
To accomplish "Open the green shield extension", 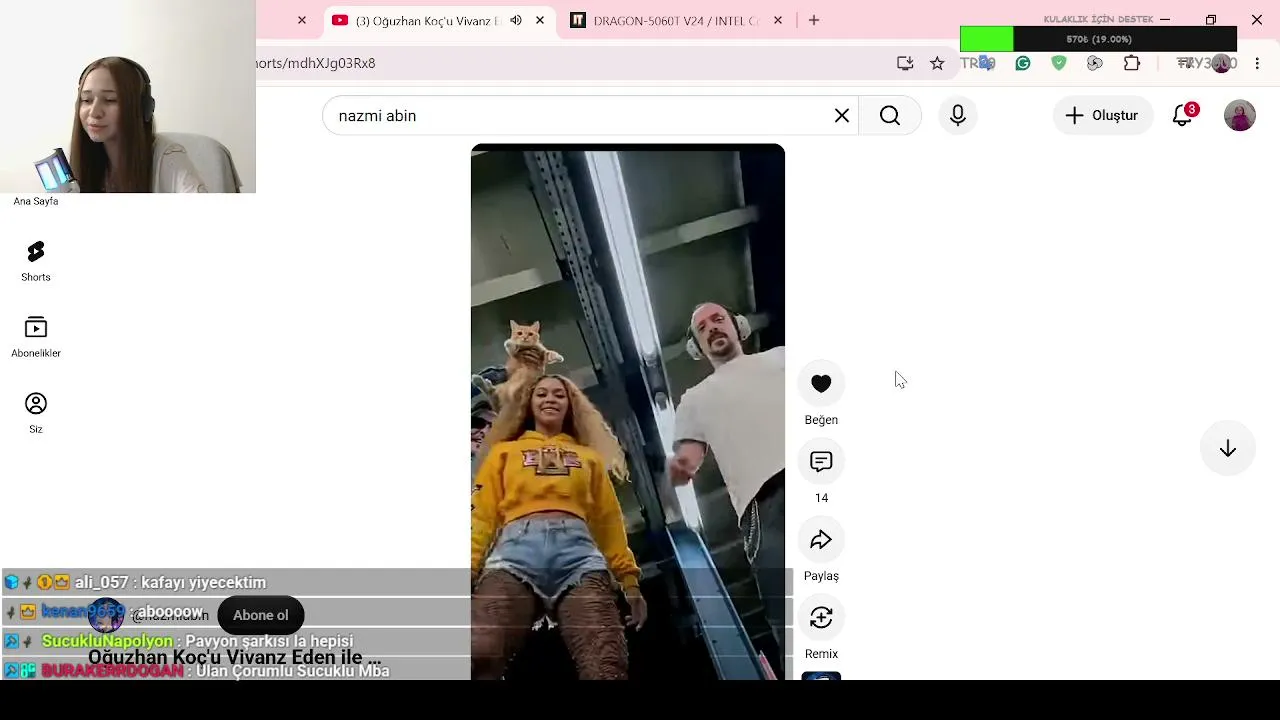I will [x=1059, y=63].
